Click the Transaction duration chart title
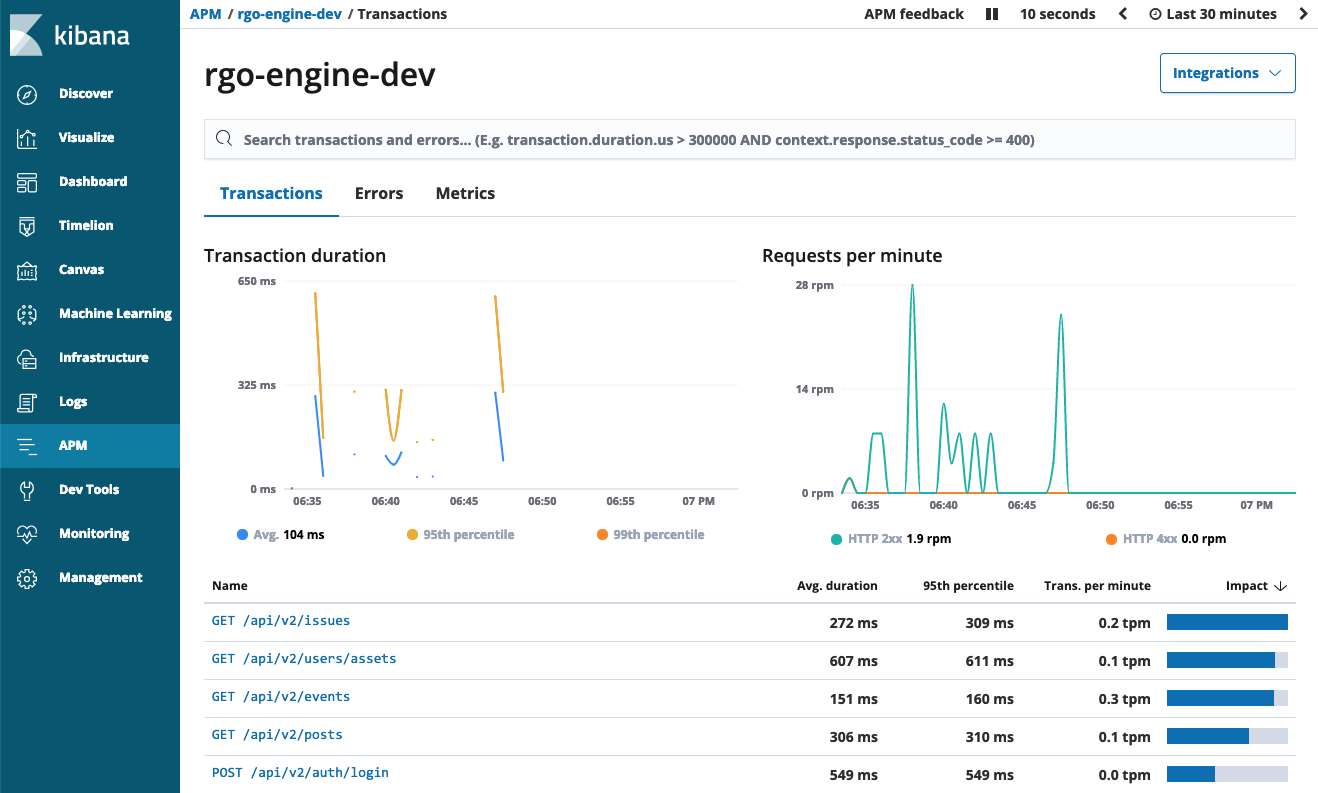 295,255
